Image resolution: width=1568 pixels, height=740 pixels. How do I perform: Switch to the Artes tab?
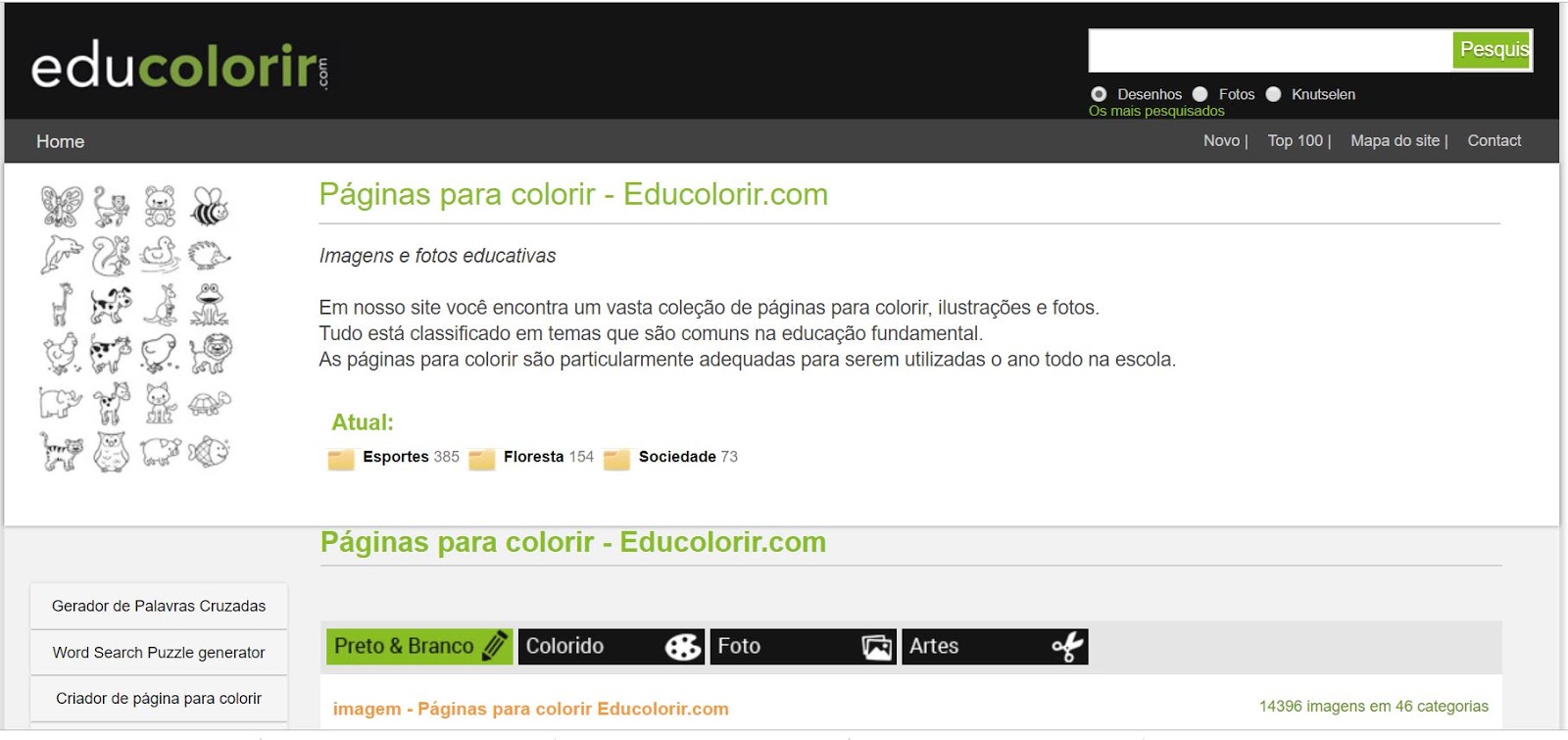[995, 646]
